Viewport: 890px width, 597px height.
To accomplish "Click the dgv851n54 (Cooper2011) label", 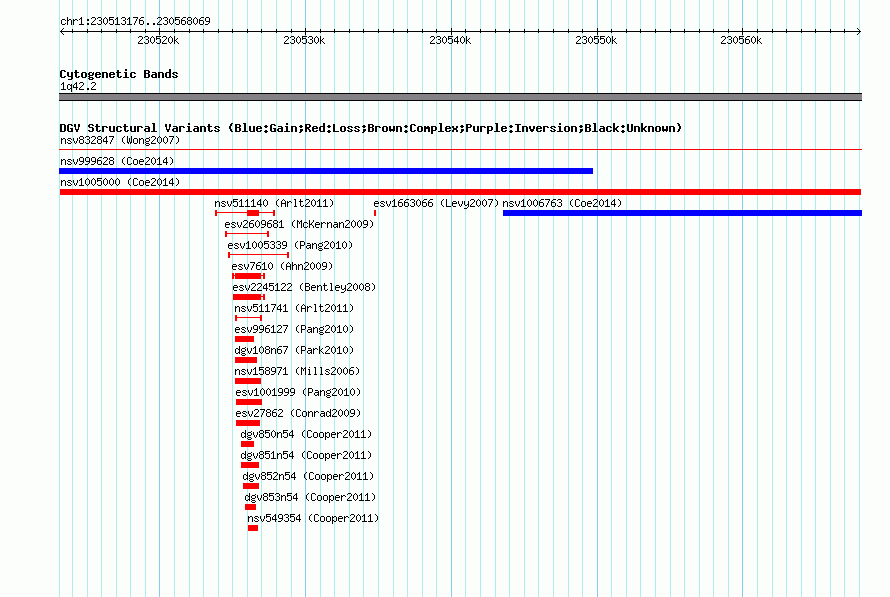I will pyautogui.click(x=306, y=455).
